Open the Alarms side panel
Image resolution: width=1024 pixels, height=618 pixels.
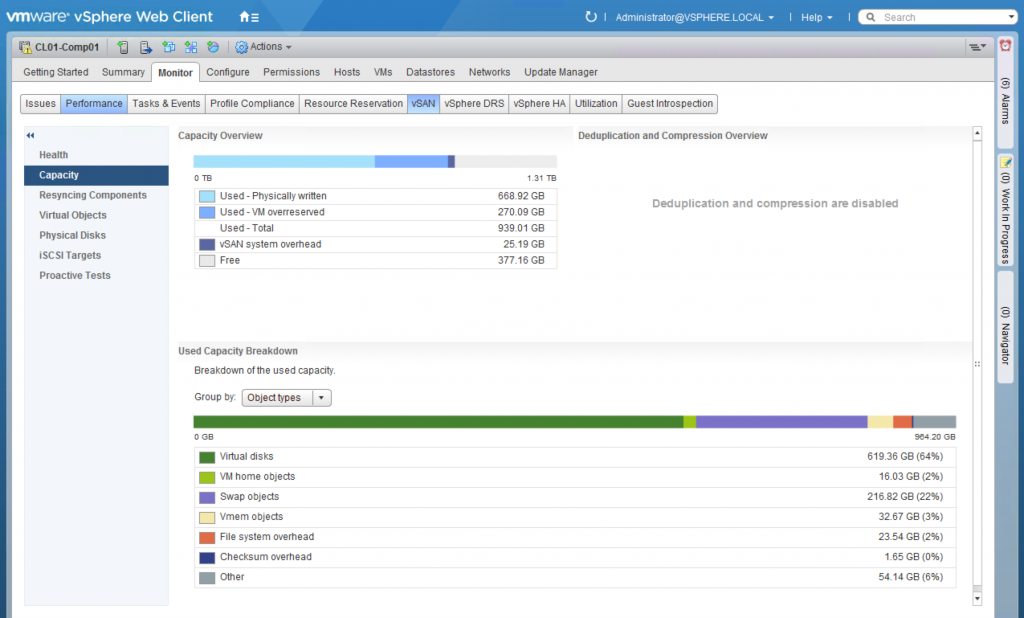pyautogui.click(x=1006, y=90)
